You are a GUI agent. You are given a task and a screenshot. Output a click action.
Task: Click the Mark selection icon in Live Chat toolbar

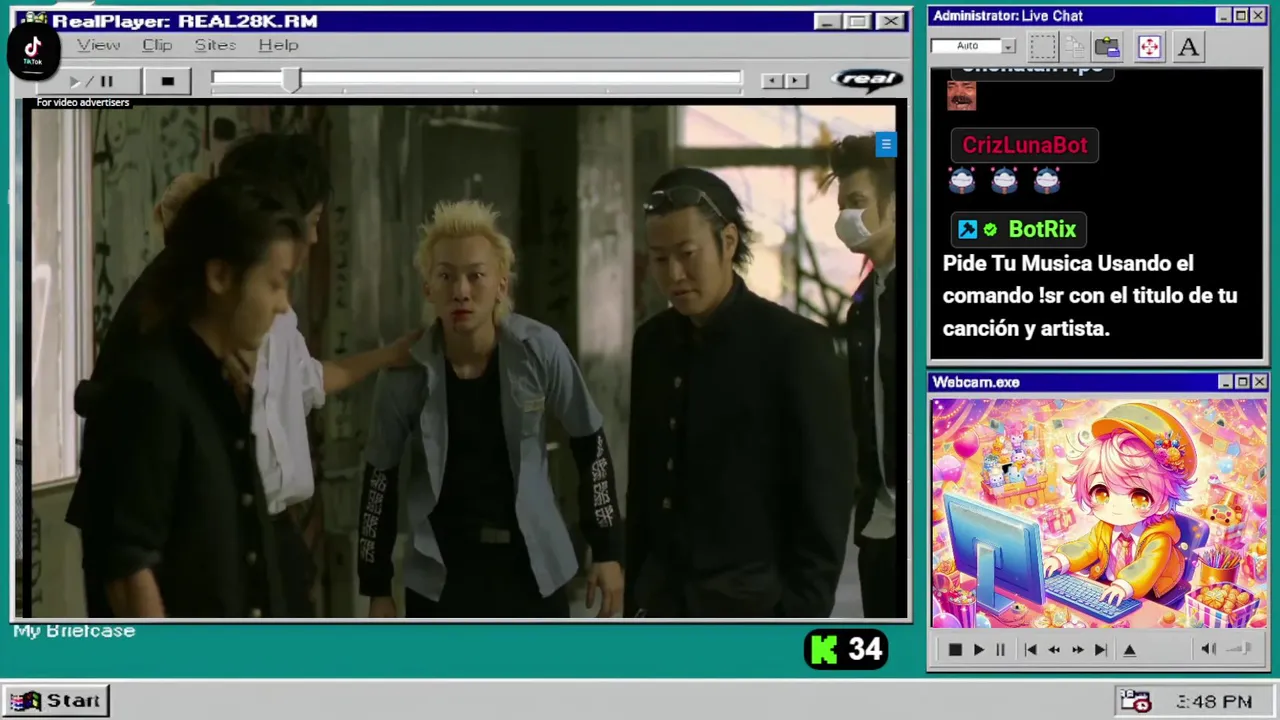pos(1043,47)
